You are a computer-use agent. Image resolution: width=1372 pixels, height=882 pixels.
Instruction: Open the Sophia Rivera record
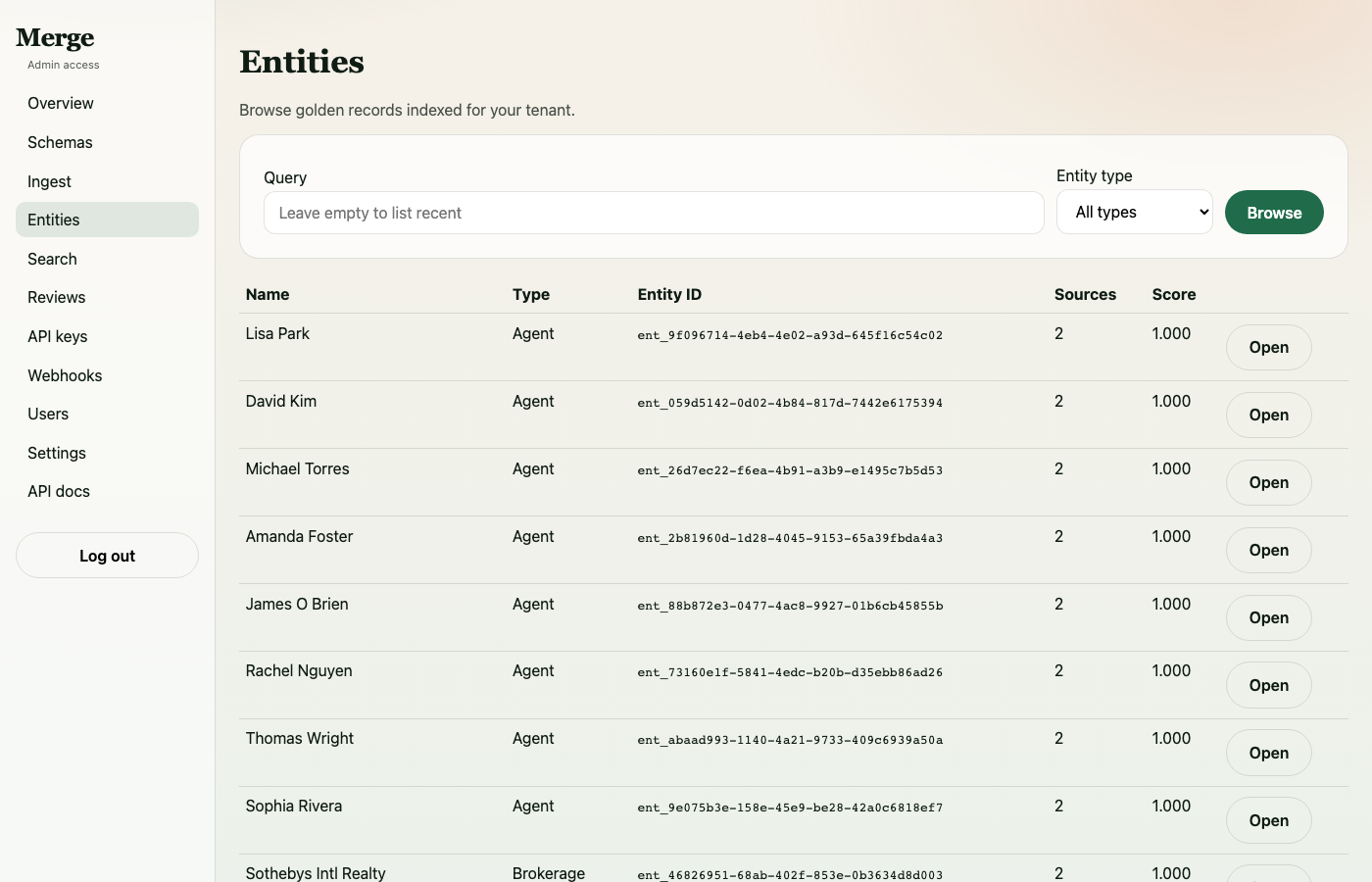1268,821
